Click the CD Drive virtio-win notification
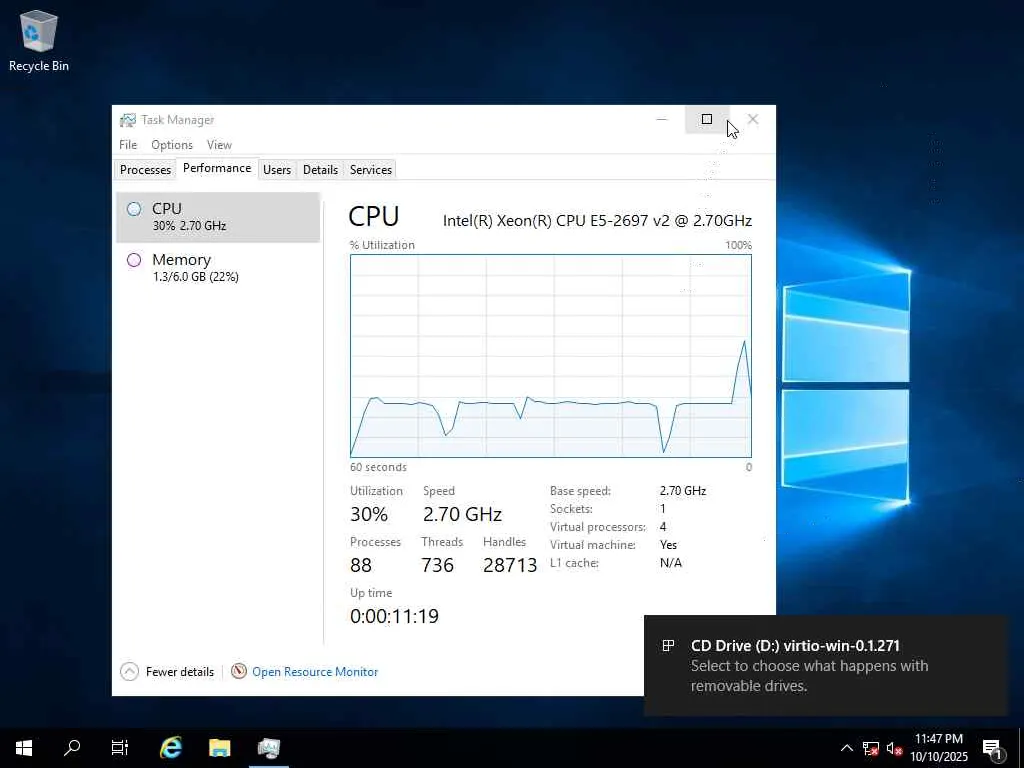This screenshot has width=1024, height=768. point(825,665)
